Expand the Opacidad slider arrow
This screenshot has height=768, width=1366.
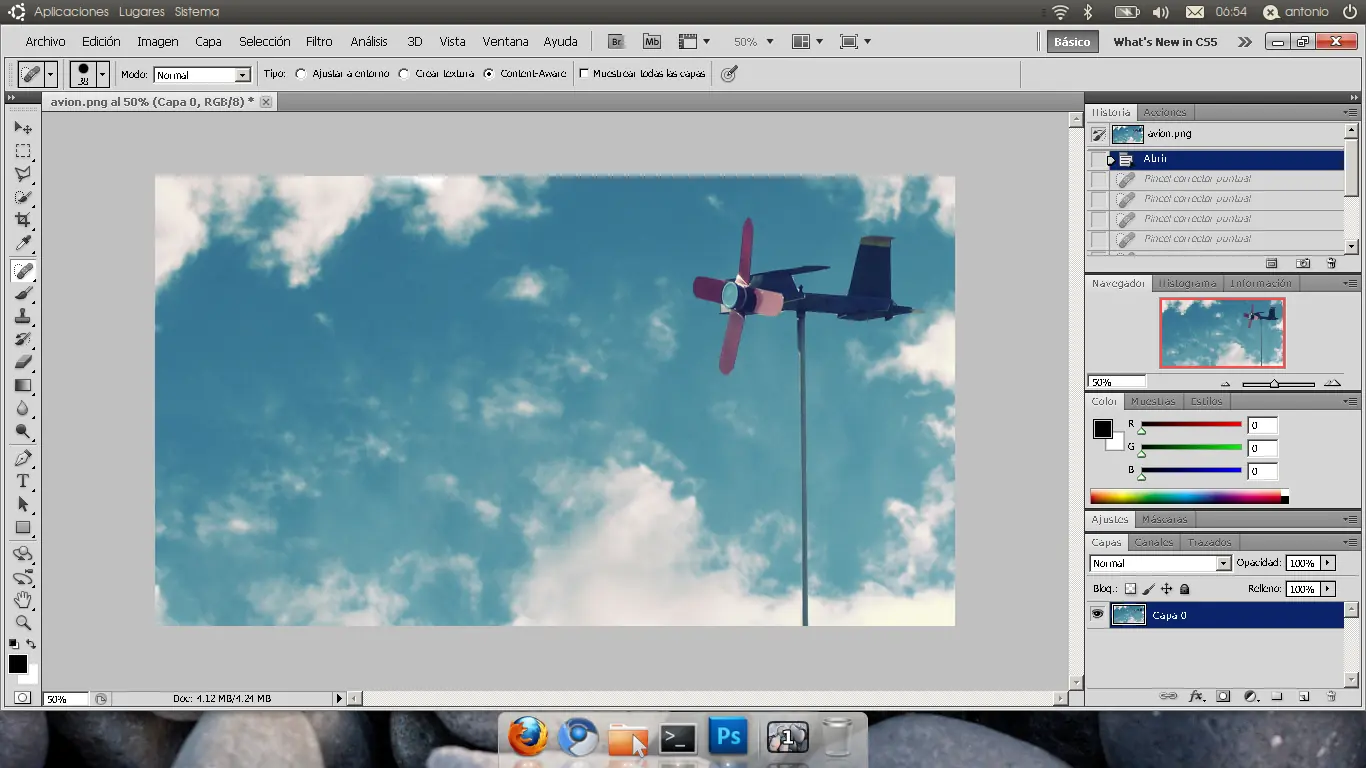click(x=1328, y=563)
